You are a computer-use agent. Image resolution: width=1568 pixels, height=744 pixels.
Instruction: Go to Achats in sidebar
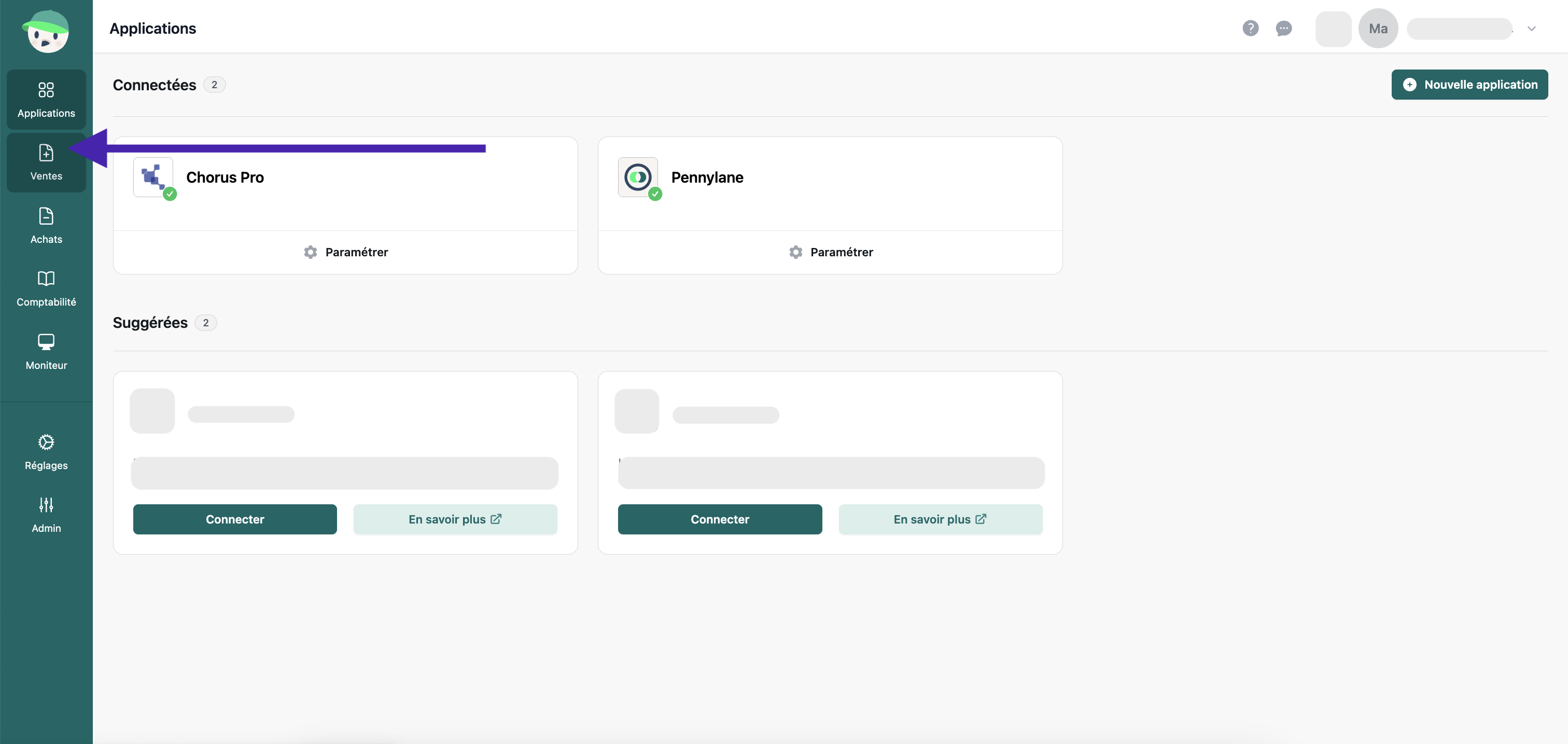(46, 226)
